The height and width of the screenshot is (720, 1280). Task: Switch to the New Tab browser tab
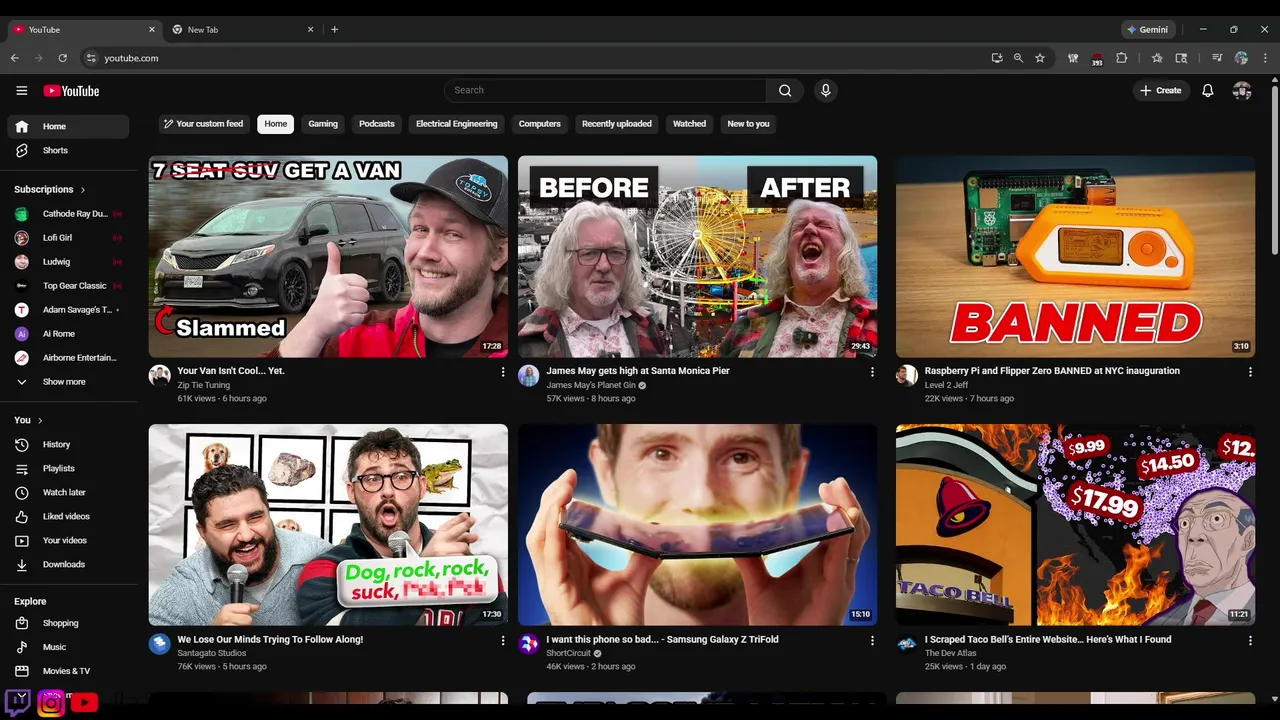click(243, 30)
